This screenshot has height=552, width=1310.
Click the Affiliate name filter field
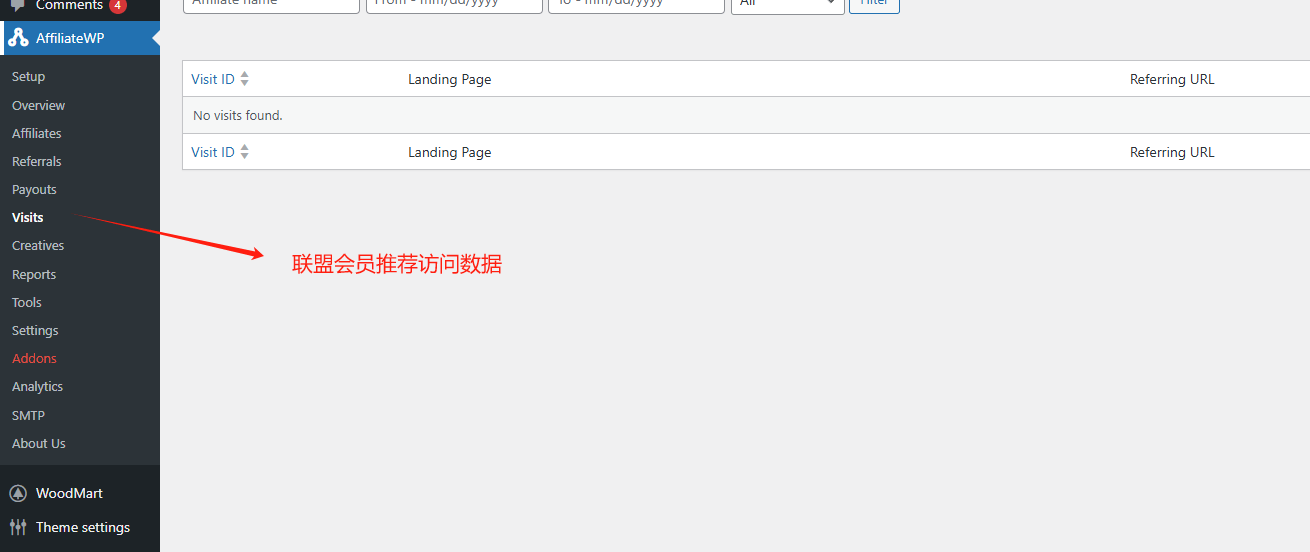(271, 4)
